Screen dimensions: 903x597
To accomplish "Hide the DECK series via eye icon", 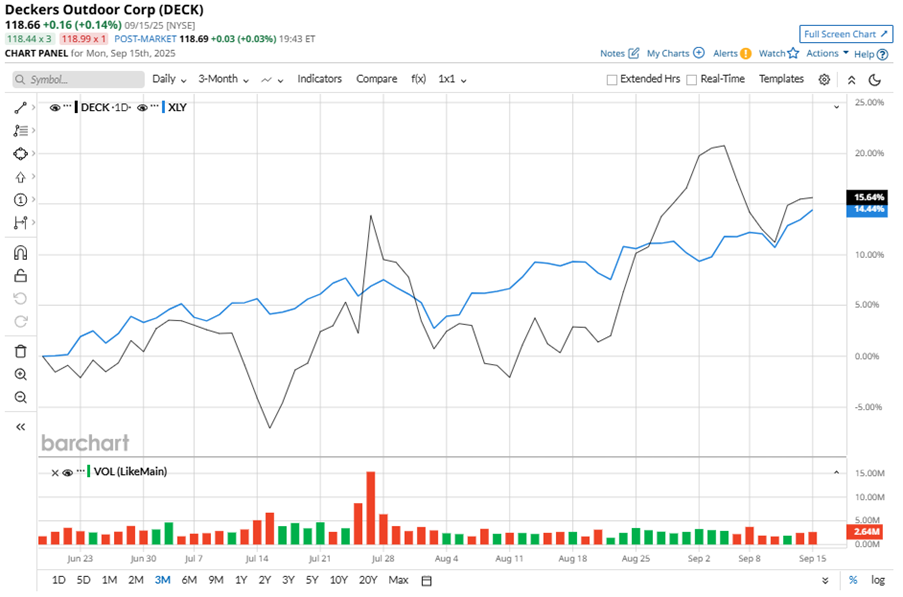I will pyautogui.click(x=55, y=108).
